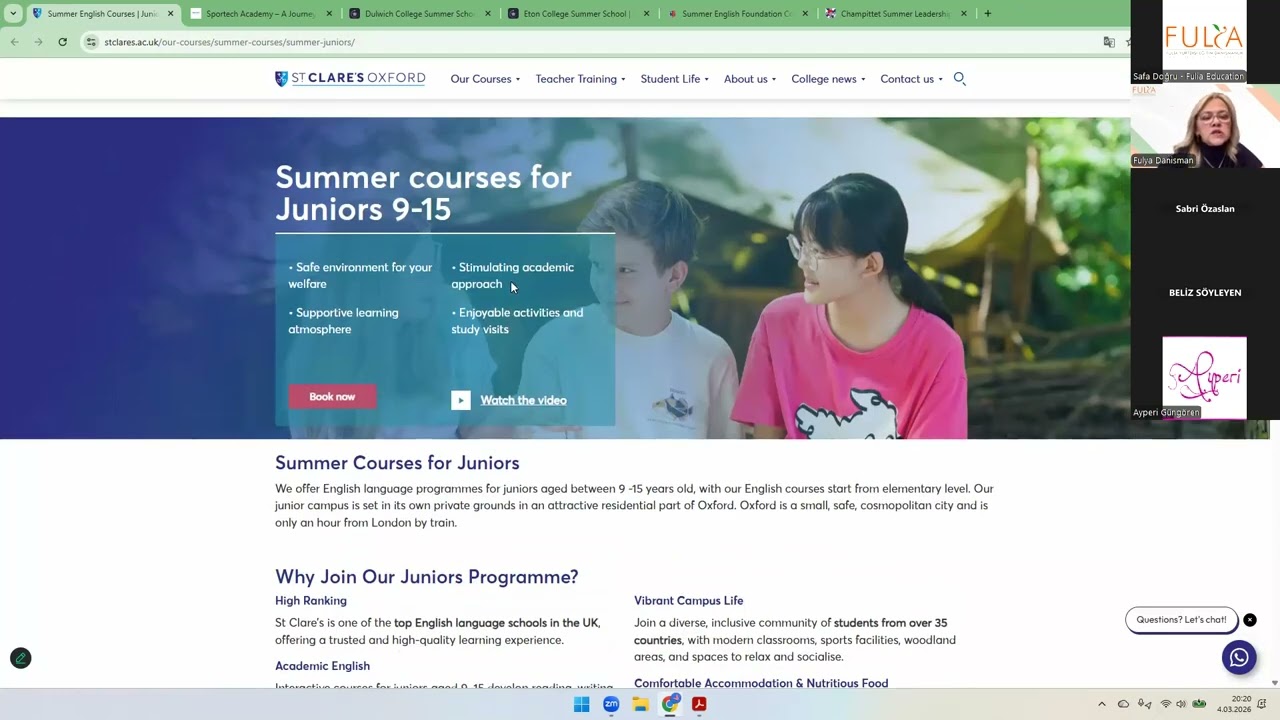Image resolution: width=1280 pixels, height=720 pixels.
Task: Switch to the Dulwich College Summer School tab
Action: point(419,14)
